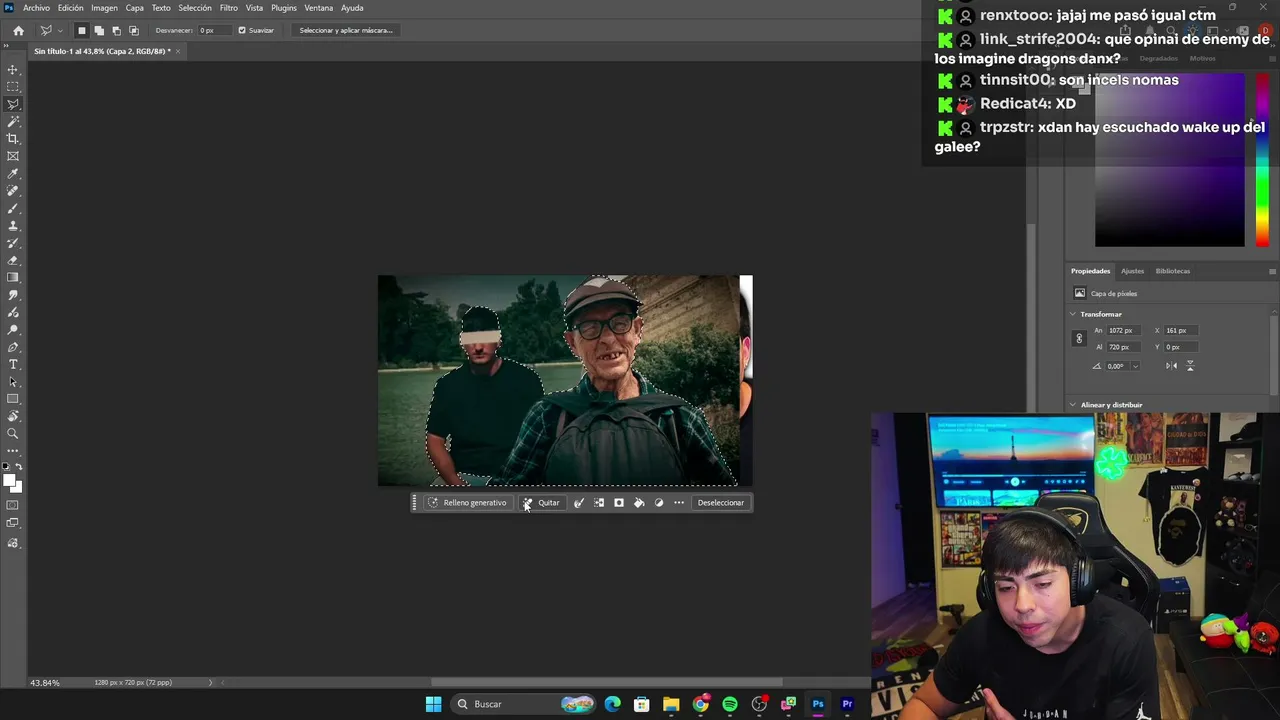Click the Deseleccionar button
Screen dimensions: 1280x720
point(721,503)
